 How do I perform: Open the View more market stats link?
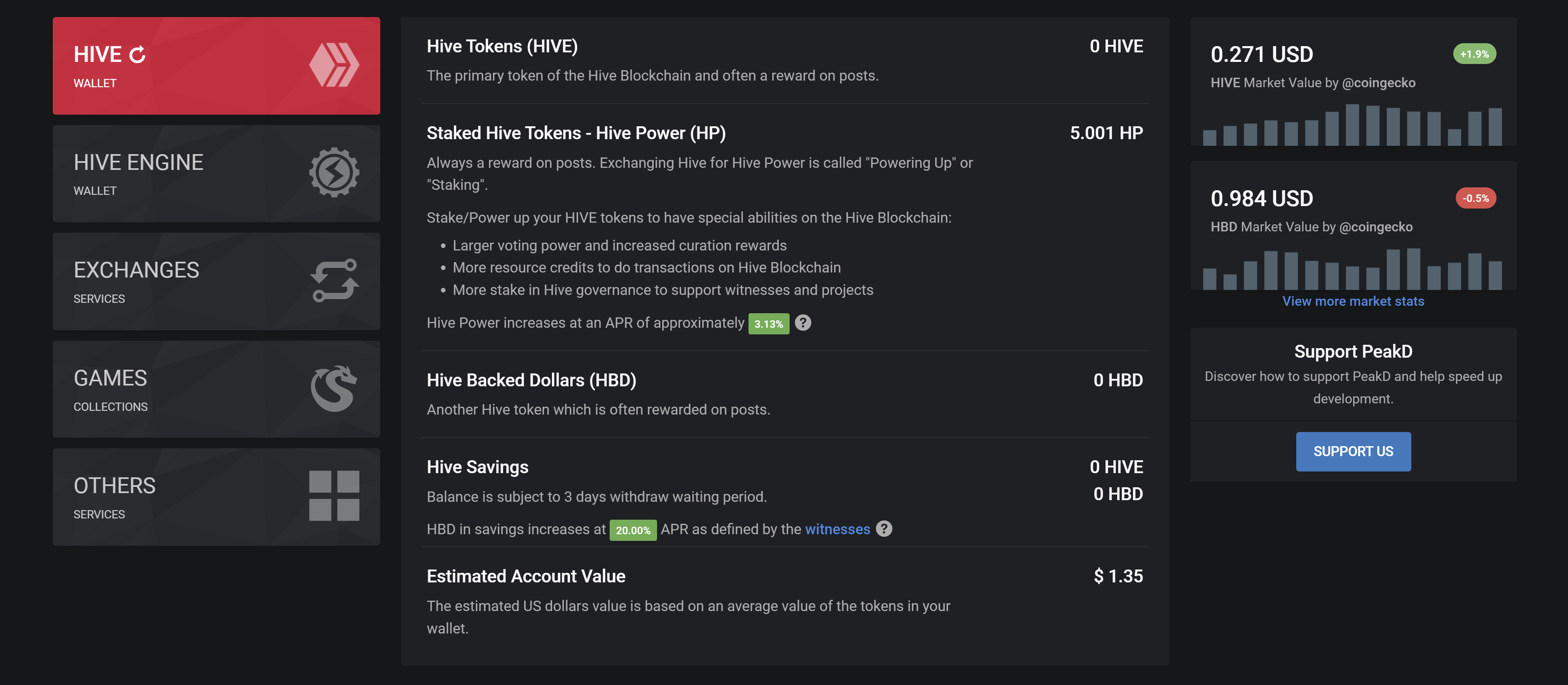pyautogui.click(x=1353, y=301)
